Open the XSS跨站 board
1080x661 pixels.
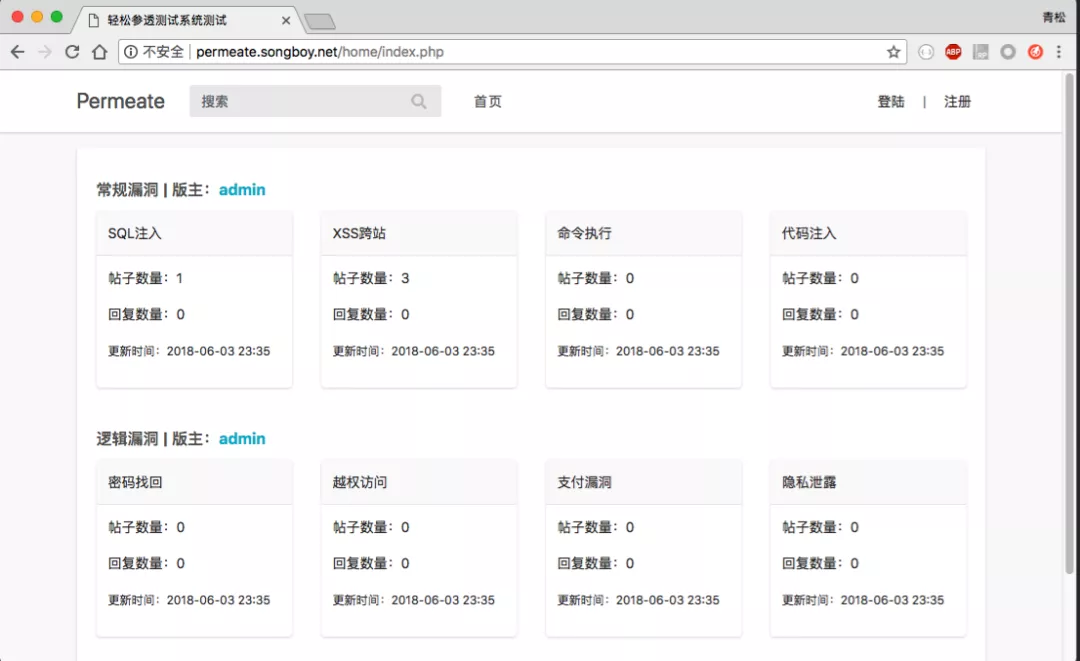(359, 233)
